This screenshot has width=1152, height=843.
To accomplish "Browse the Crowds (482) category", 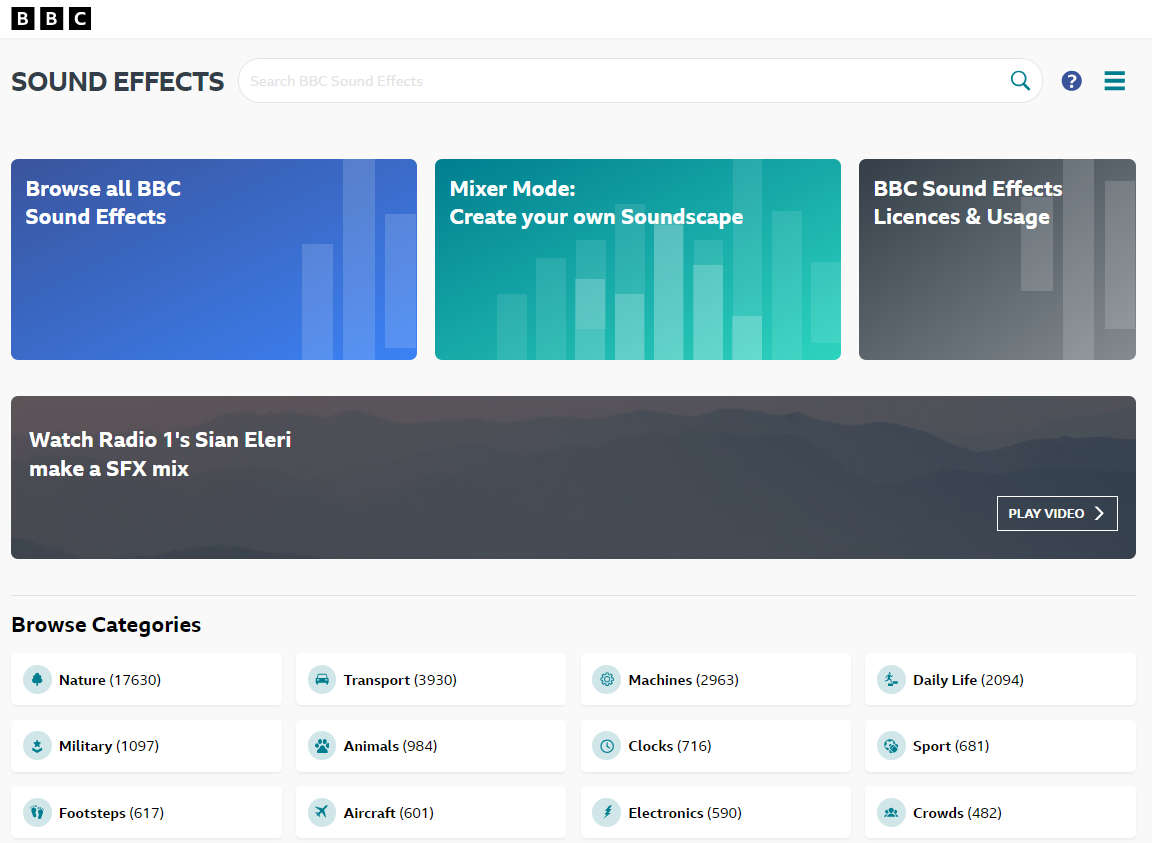I will 956,813.
